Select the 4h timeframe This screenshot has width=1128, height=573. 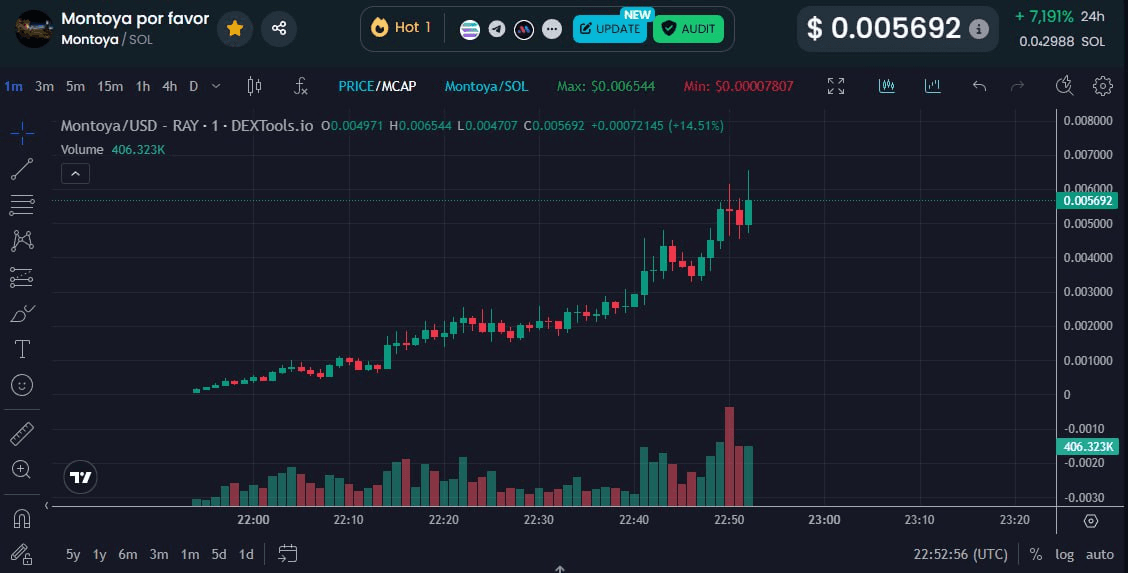click(x=170, y=86)
